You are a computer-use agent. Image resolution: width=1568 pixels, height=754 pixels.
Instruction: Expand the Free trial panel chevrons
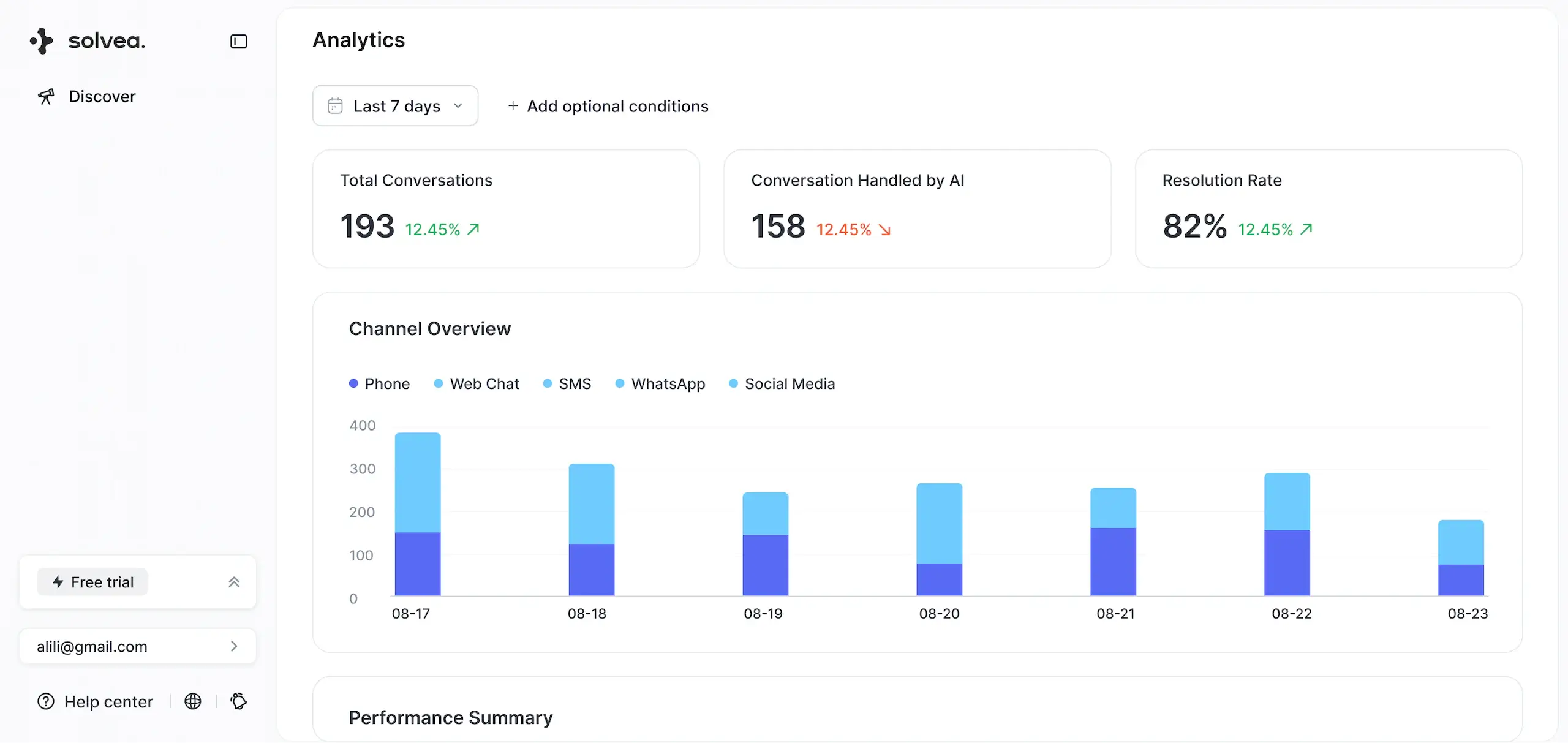[x=234, y=582]
